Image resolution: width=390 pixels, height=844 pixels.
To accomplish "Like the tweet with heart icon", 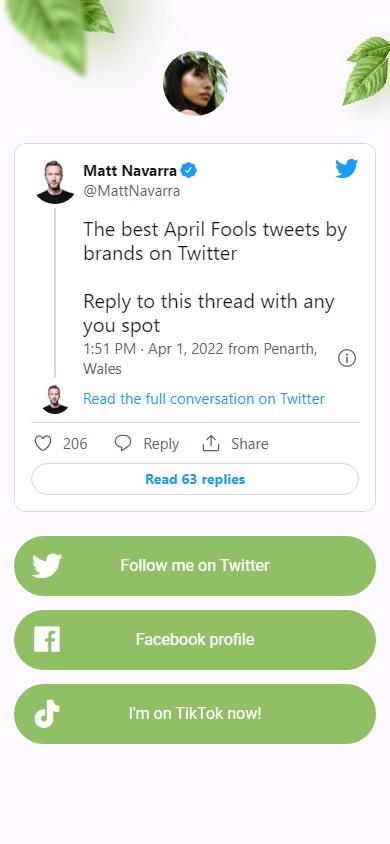I will click(43, 444).
